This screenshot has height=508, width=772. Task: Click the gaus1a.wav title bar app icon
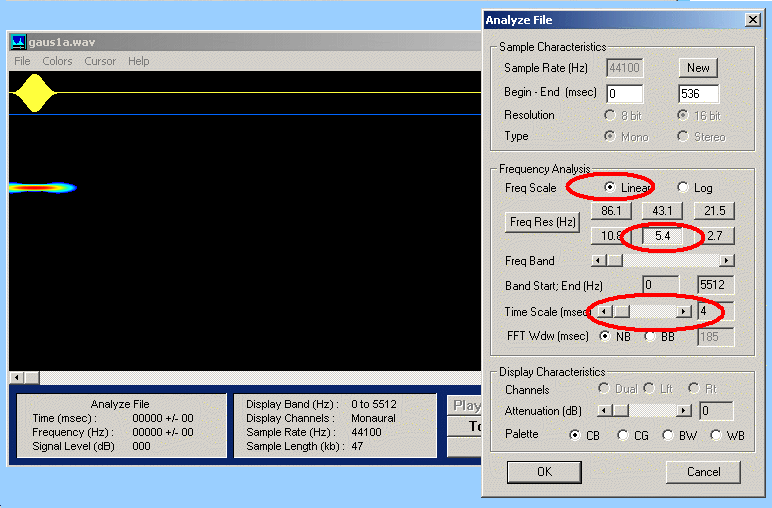tap(19, 42)
